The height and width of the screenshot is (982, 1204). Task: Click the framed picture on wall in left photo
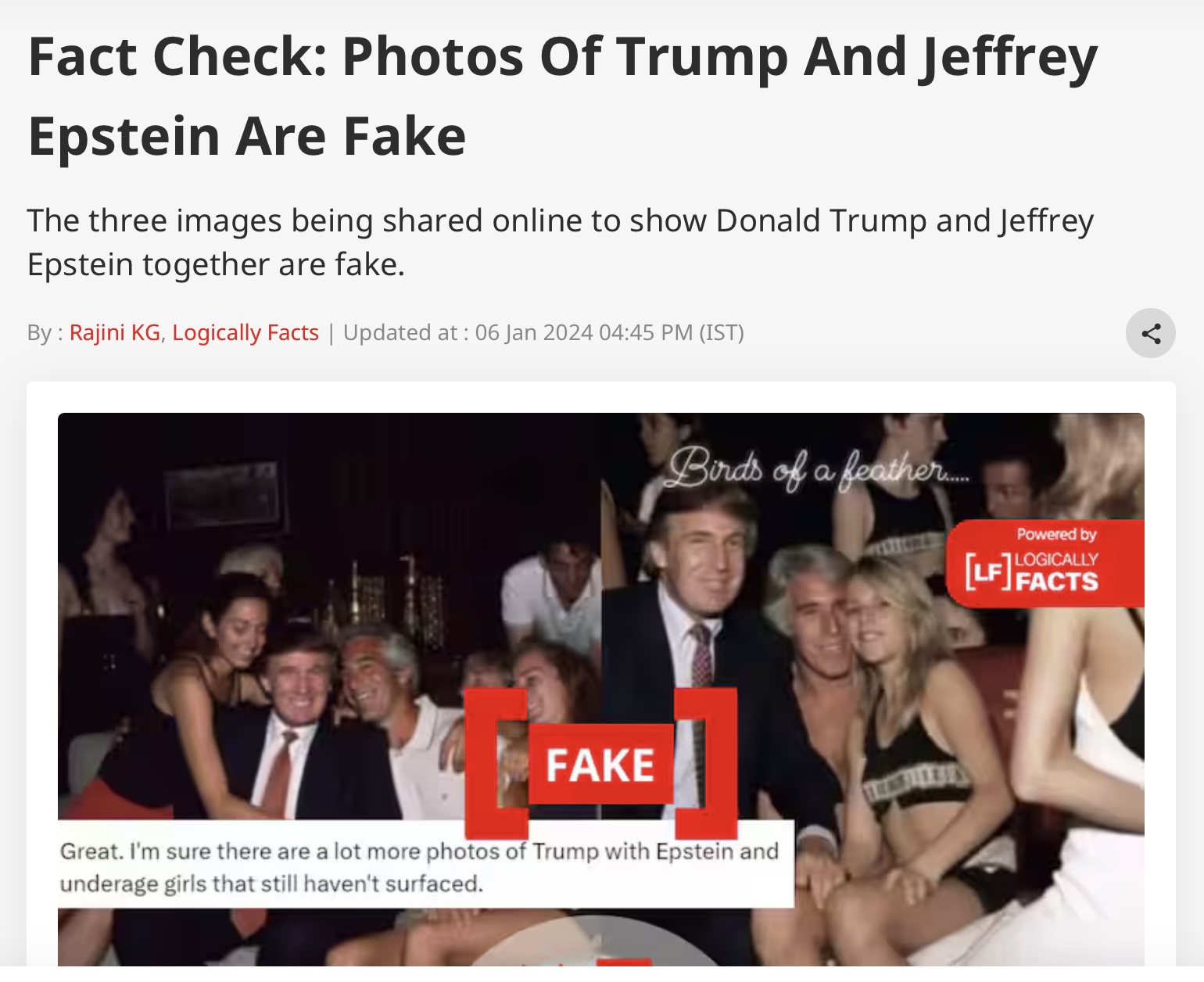coord(221,493)
